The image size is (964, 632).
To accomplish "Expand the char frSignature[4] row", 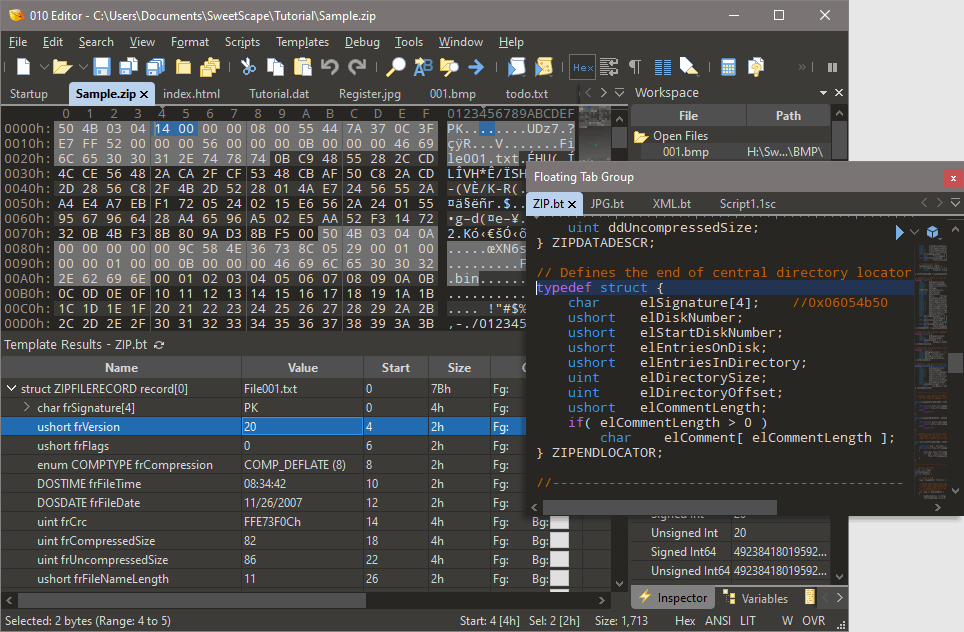I will coord(26,407).
